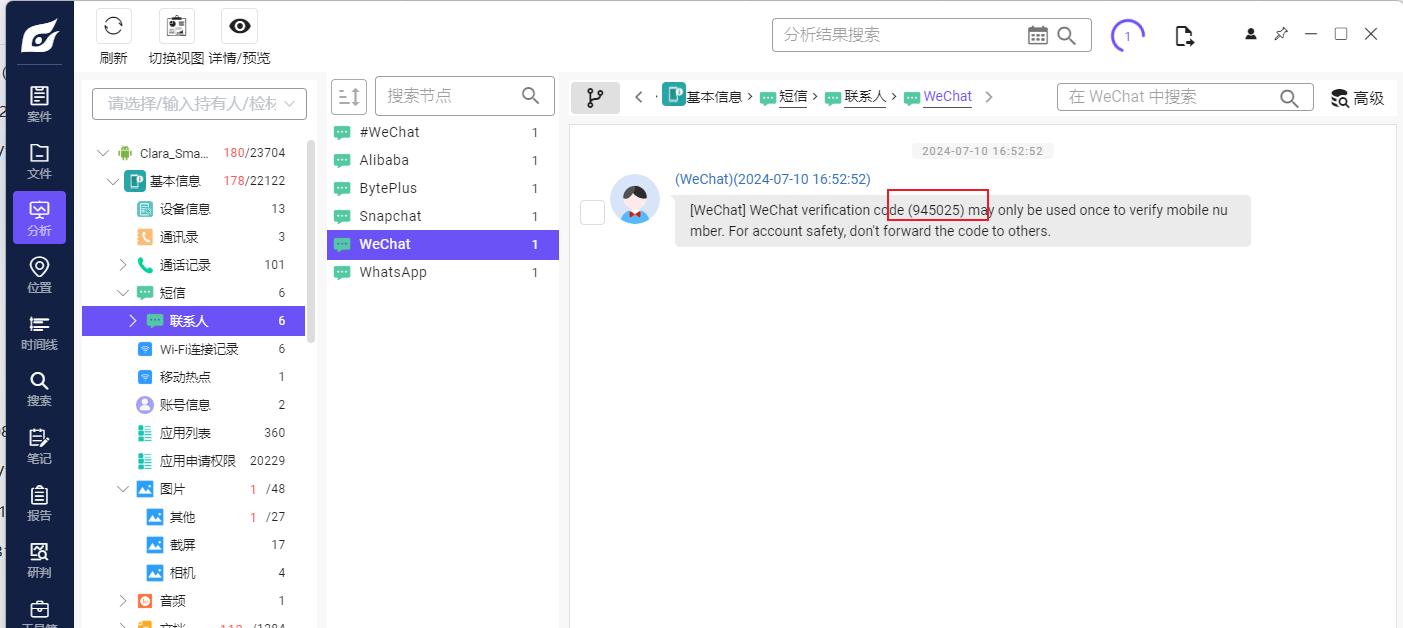
Task: Open the user account icon
Action: click(1251, 34)
